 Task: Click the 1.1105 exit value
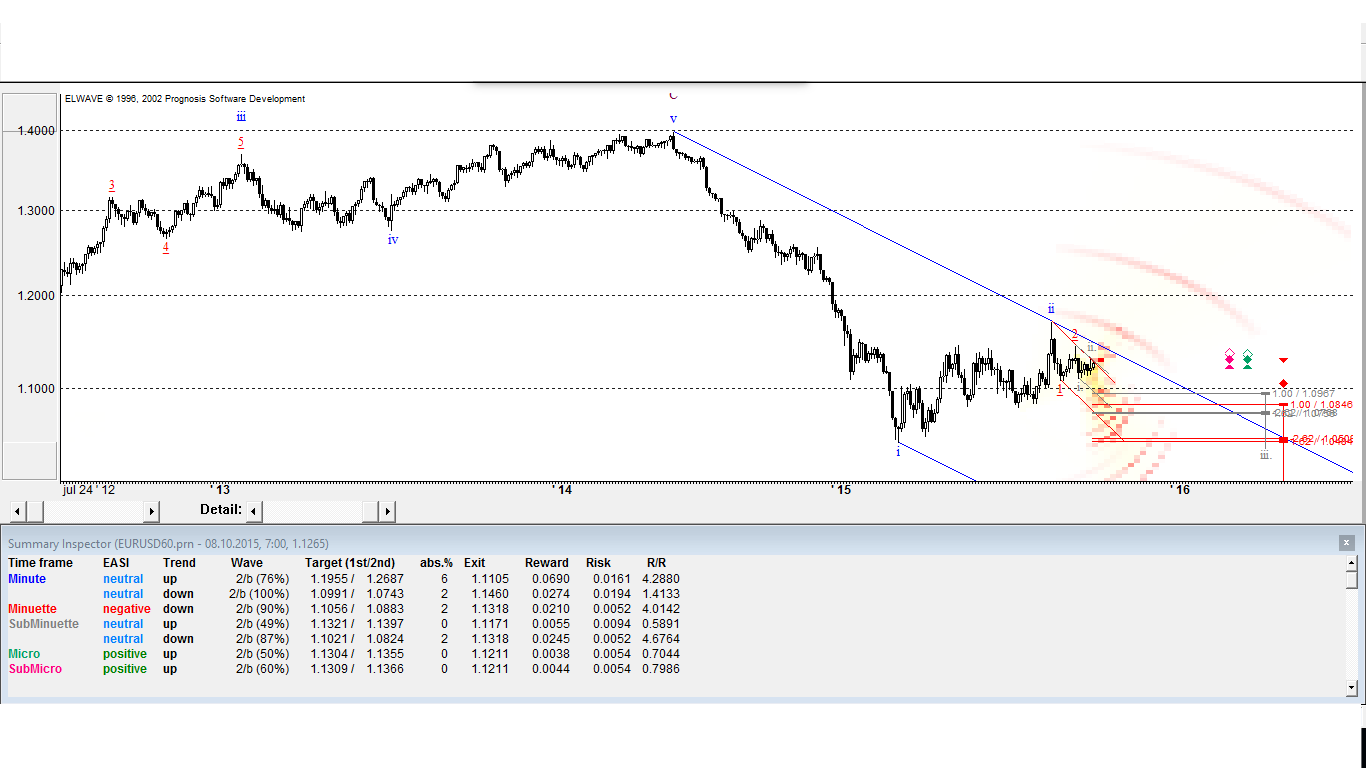pos(490,579)
